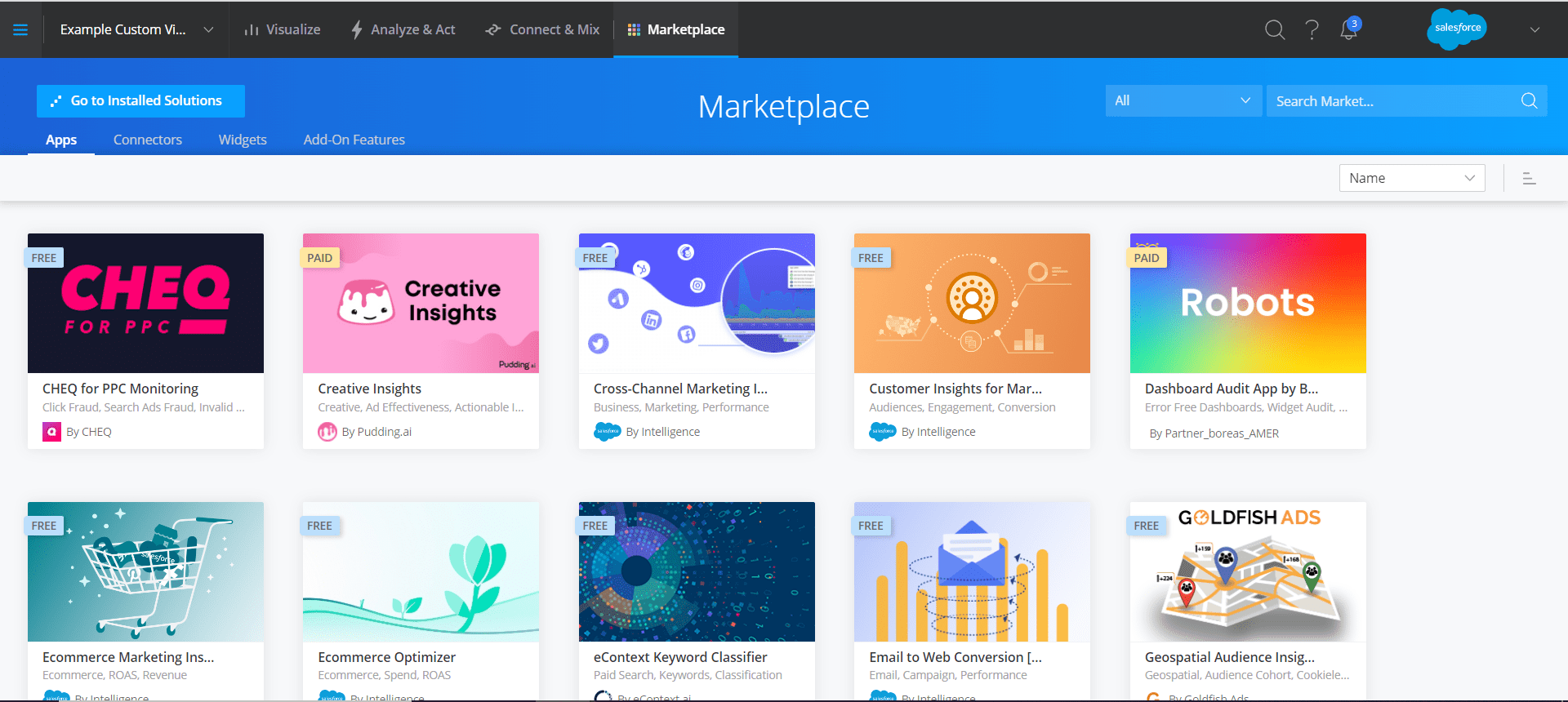The width and height of the screenshot is (1568, 702).
Task: Open CHEQ for PPC Monitoring title
Action: [120, 389]
